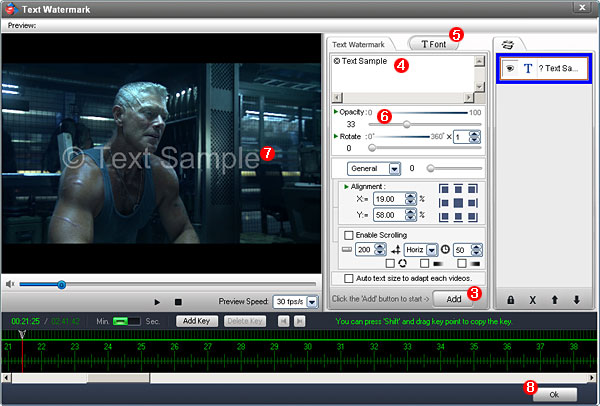Click bottom-center alignment icon
This screenshot has height=406, width=600.
pyautogui.click(x=458, y=217)
